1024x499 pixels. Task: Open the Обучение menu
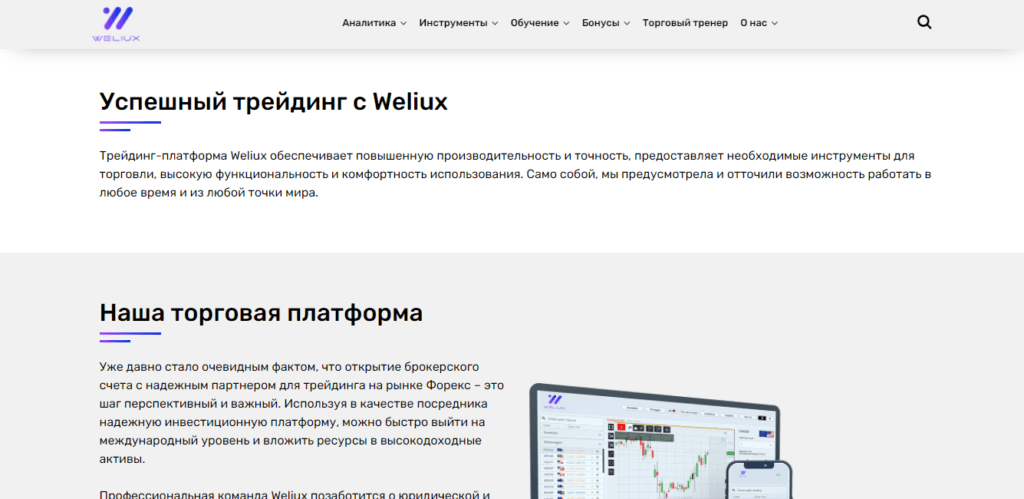pyautogui.click(x=540, y=23)
